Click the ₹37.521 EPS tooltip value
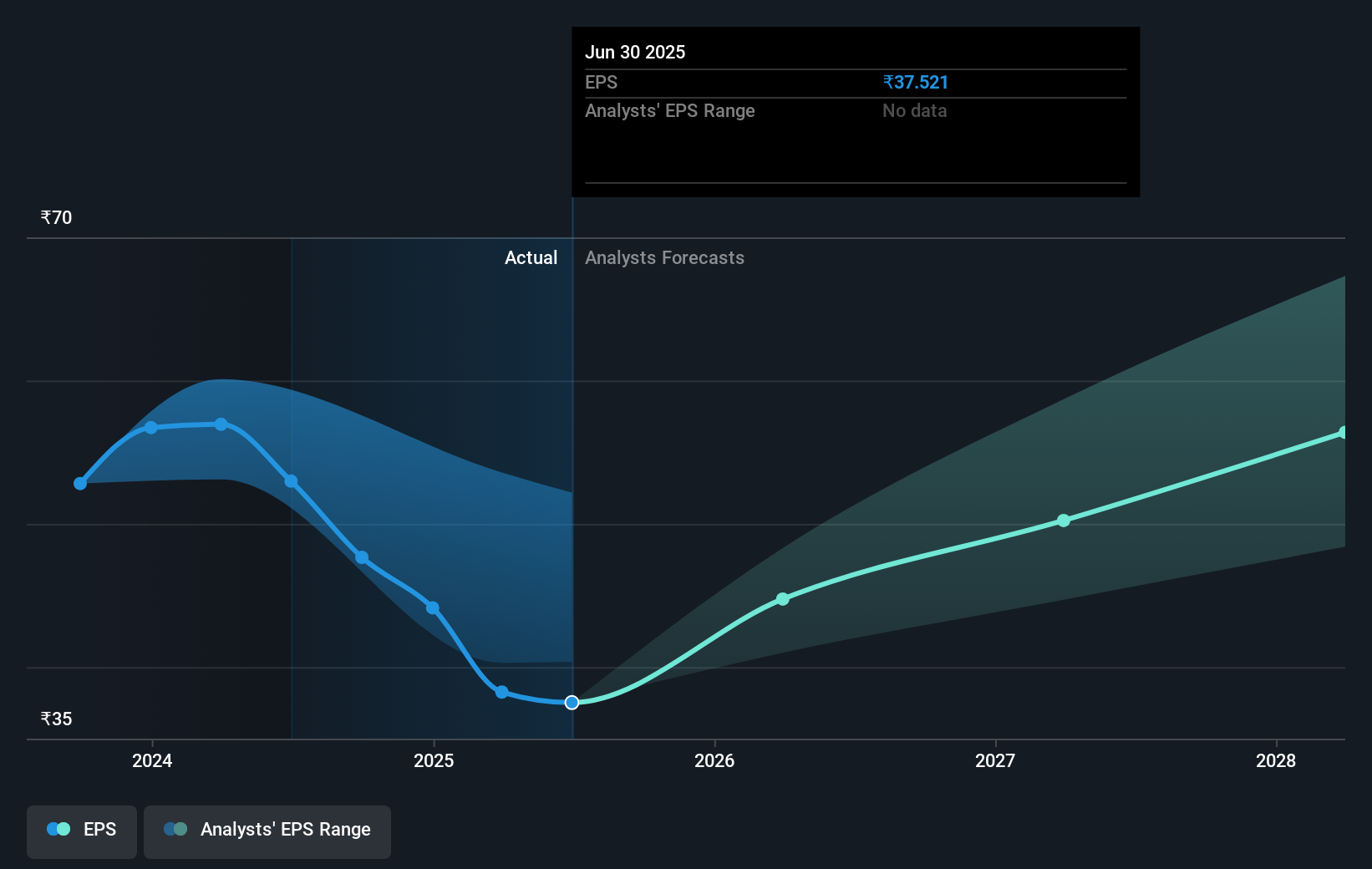Screen dimensions: 1372x869 click(916, 83)
